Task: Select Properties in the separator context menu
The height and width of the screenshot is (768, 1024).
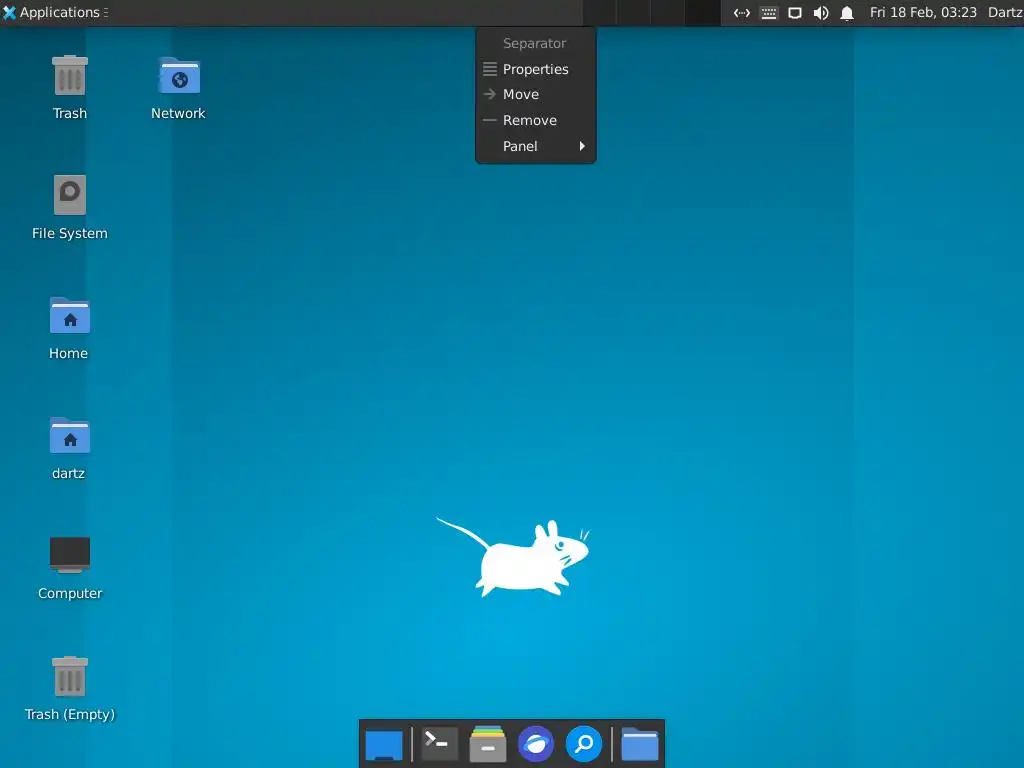Action: pyautogui.click(x=536, y=69)
